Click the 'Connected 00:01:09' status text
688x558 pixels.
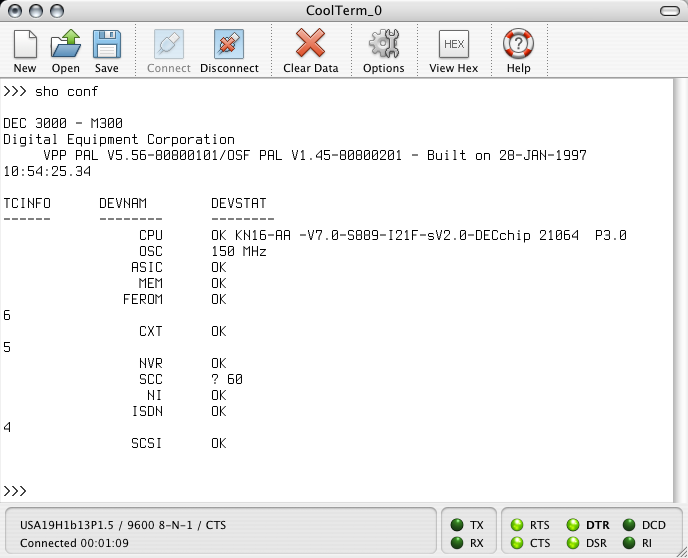click(74, 543)
